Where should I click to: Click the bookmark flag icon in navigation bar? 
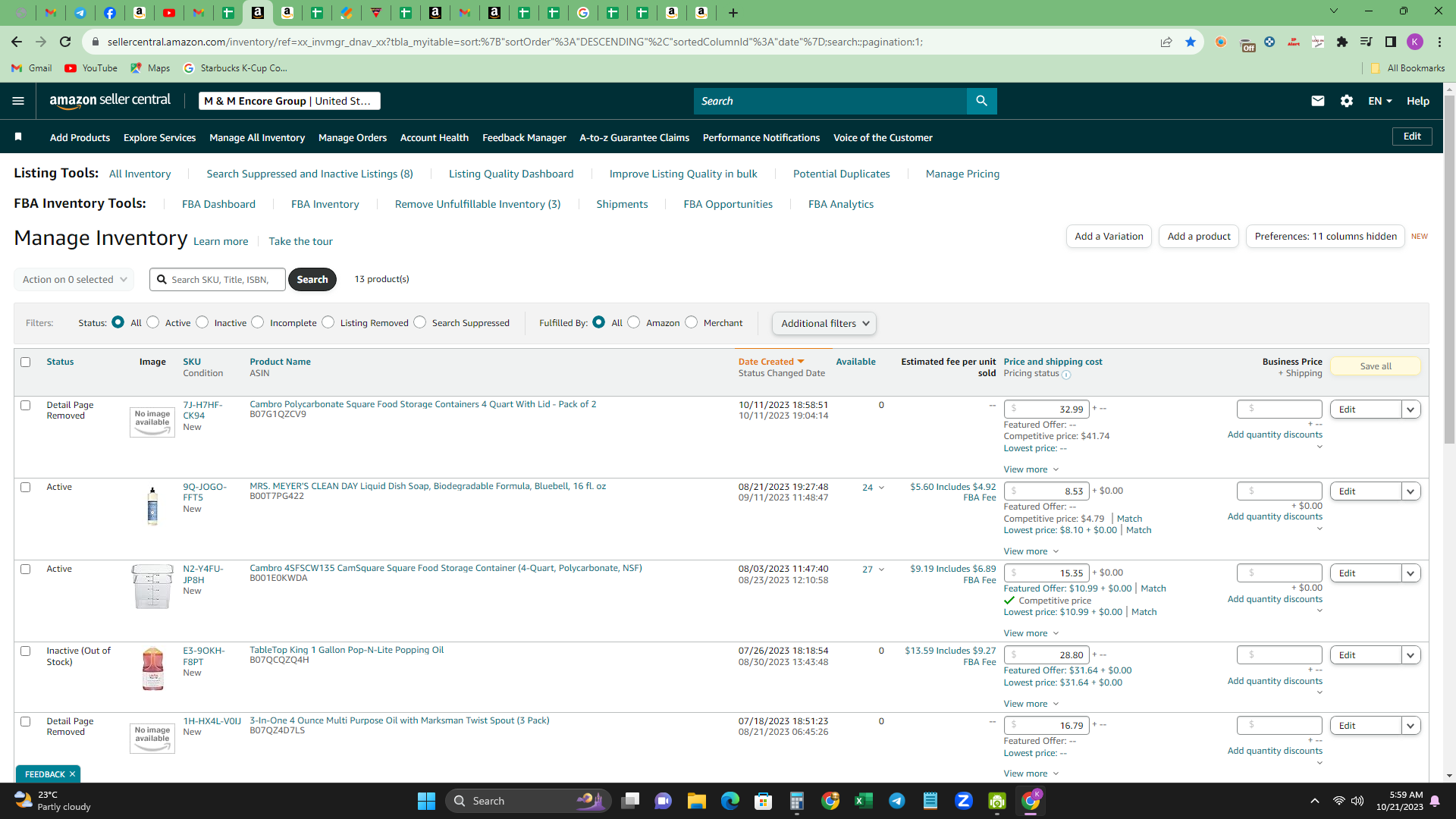pyautogui.click(x=18, y=137)
